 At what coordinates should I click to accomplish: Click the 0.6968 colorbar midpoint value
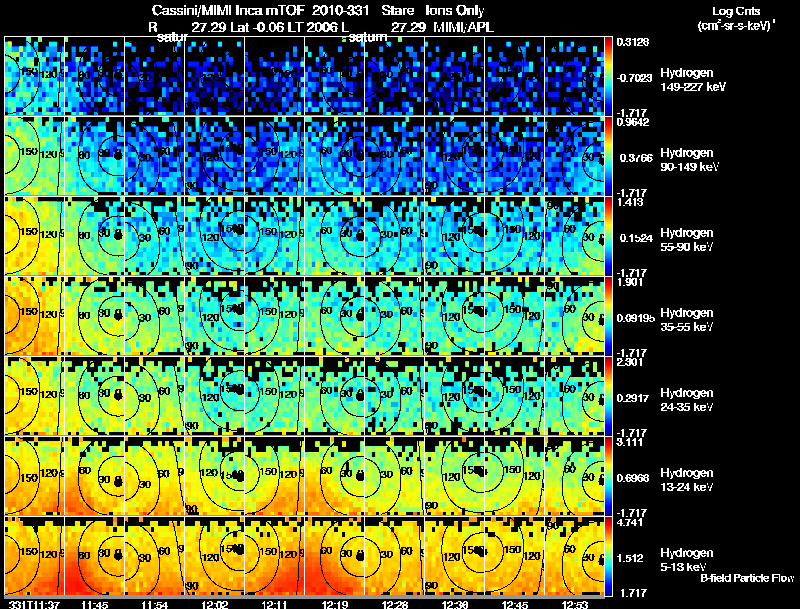(x=634, y=478)
